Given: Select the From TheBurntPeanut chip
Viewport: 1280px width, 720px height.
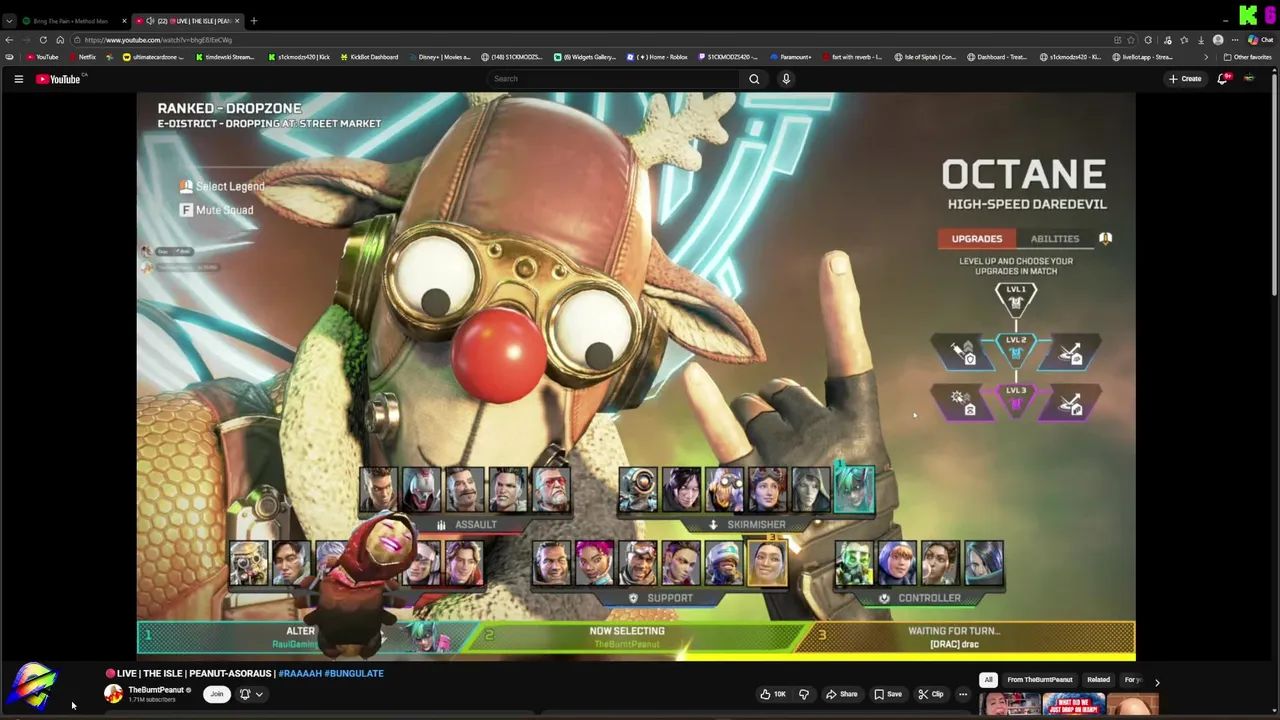Looking at the screenshot, I should coord(1040,680).
